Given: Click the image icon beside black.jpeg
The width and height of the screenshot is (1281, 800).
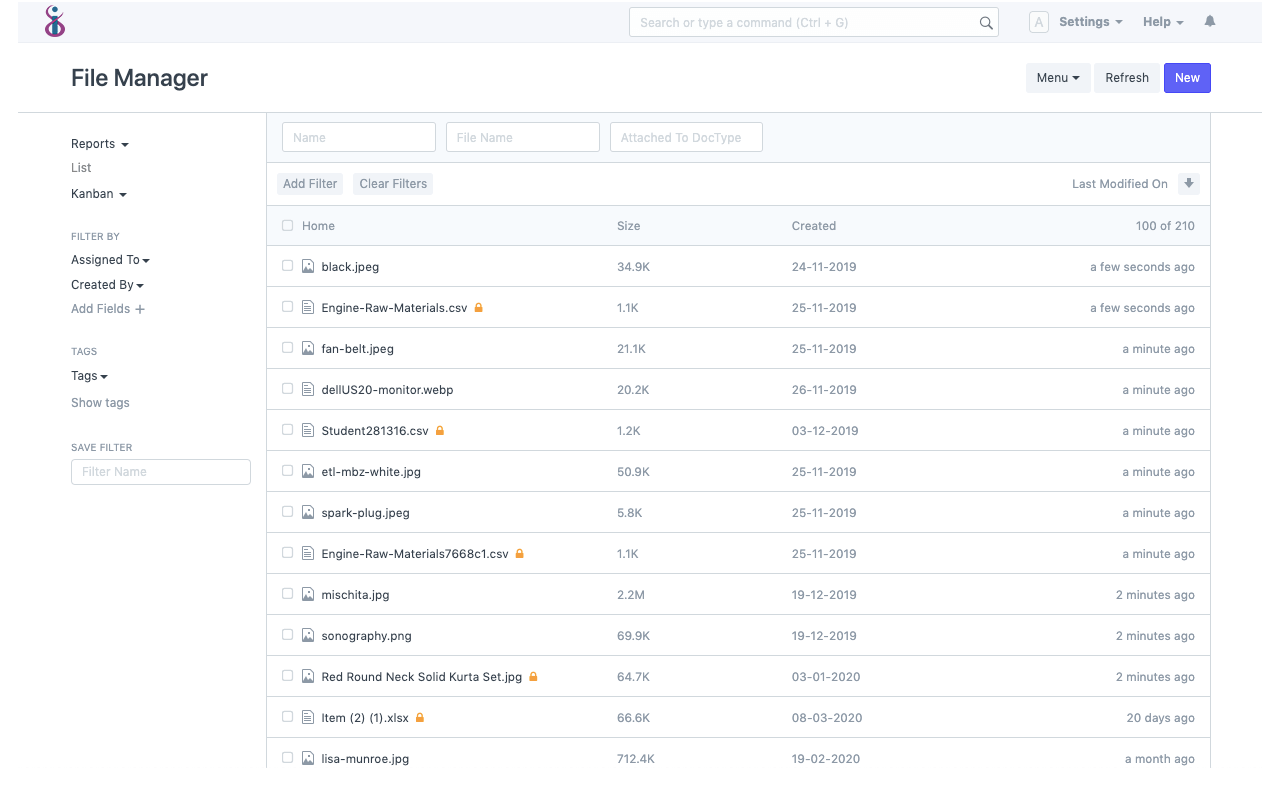Looking at the screenshot, I should tap(307, 266).
